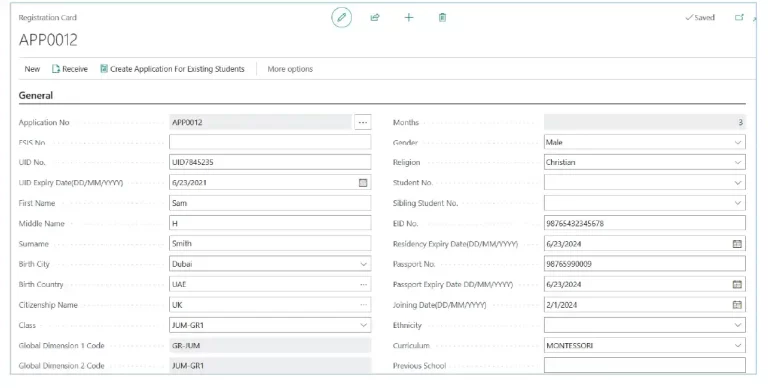Click the Receive action icon

(56, 69)
